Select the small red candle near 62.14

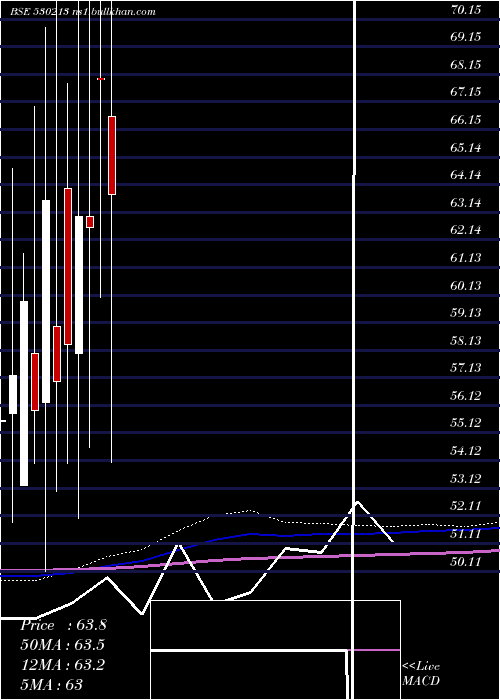pyautogui.click(x=90, y=222)
